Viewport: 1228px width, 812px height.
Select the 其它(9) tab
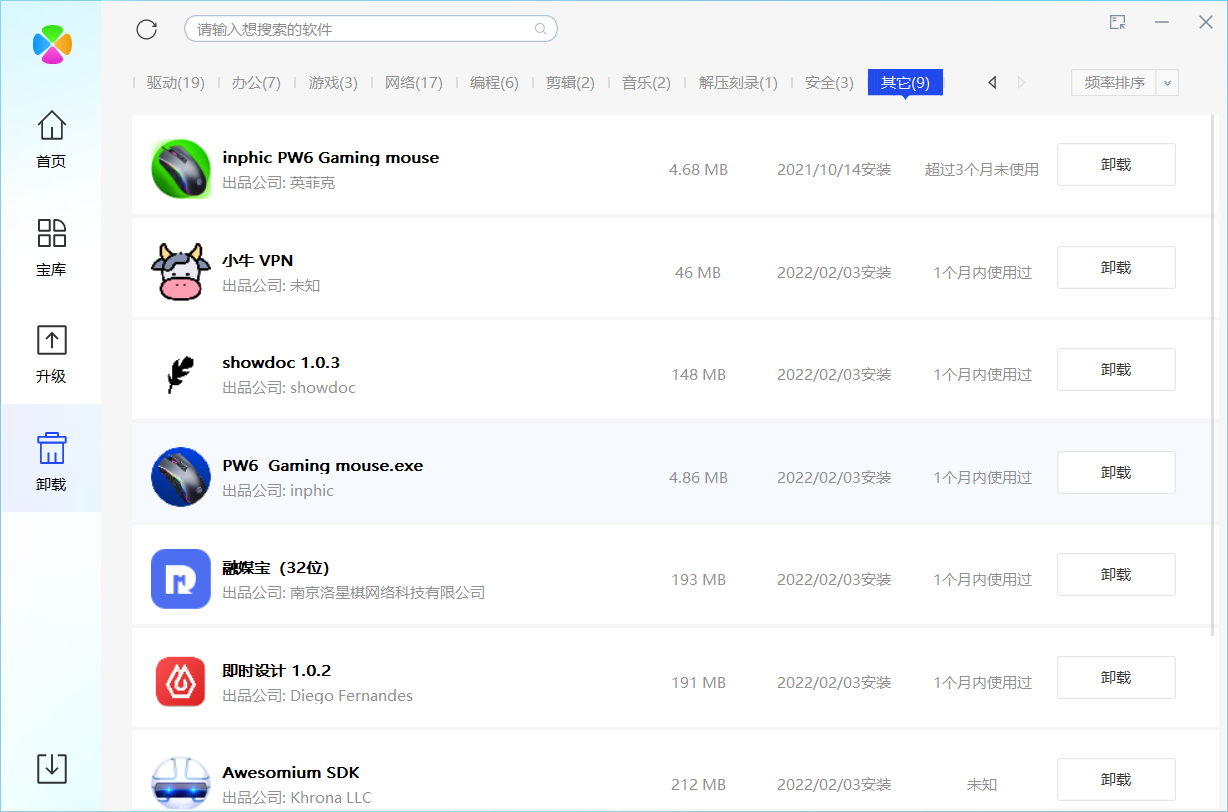pyautogui.click(x=905, y=83)
